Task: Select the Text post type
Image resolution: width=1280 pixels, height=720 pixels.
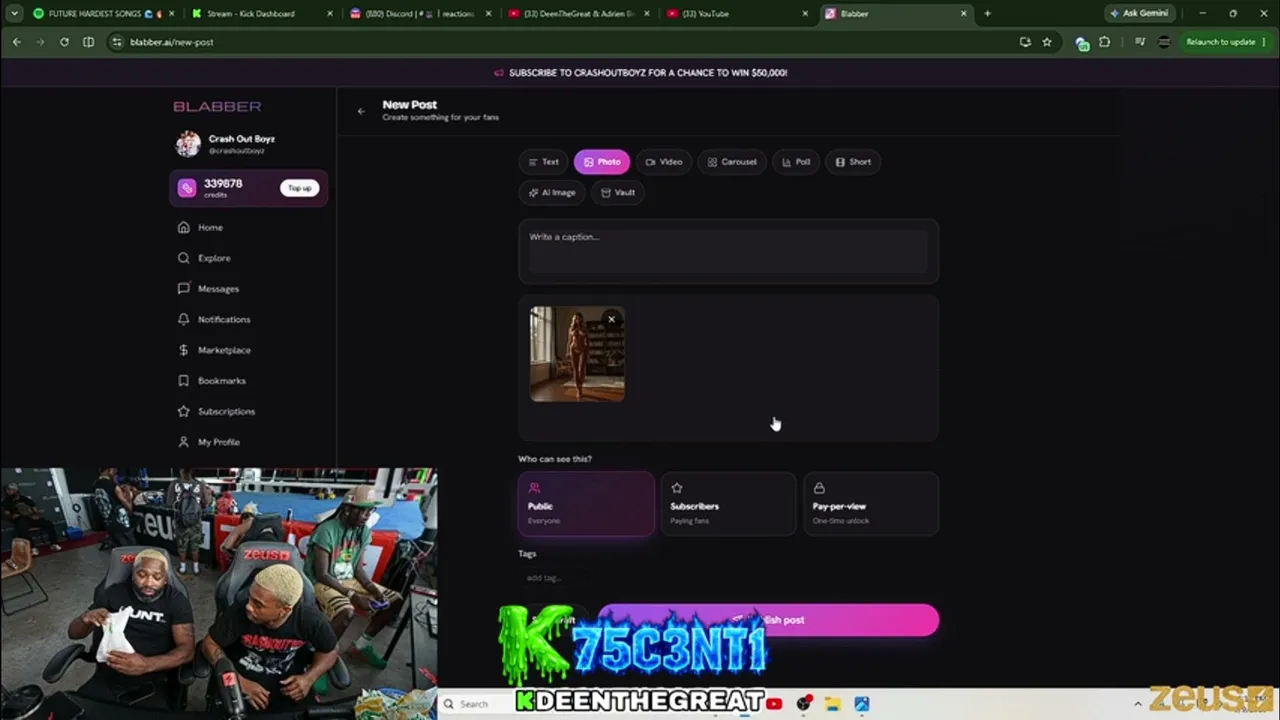Action: (544, 162)
